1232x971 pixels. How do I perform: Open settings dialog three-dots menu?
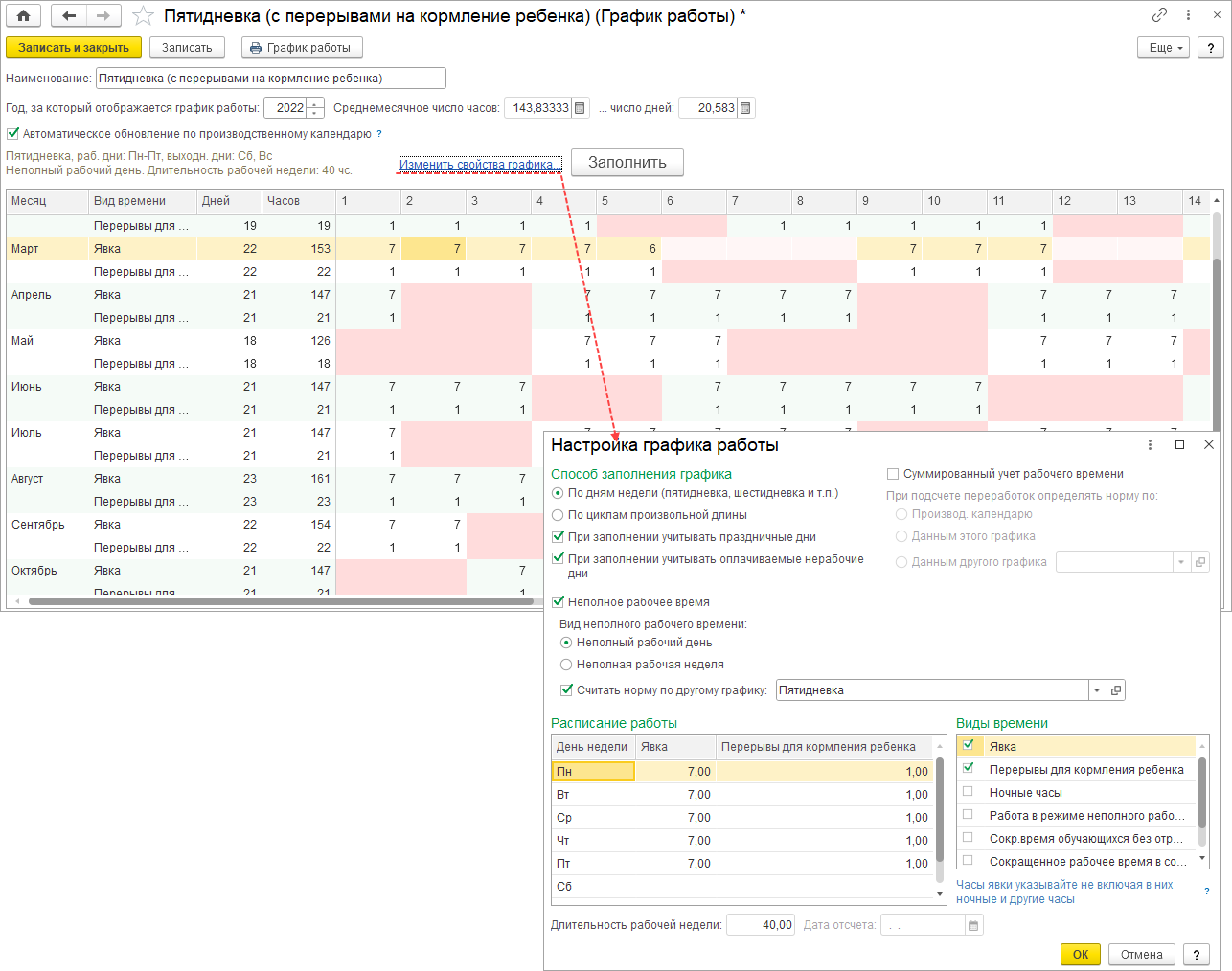1150,444
